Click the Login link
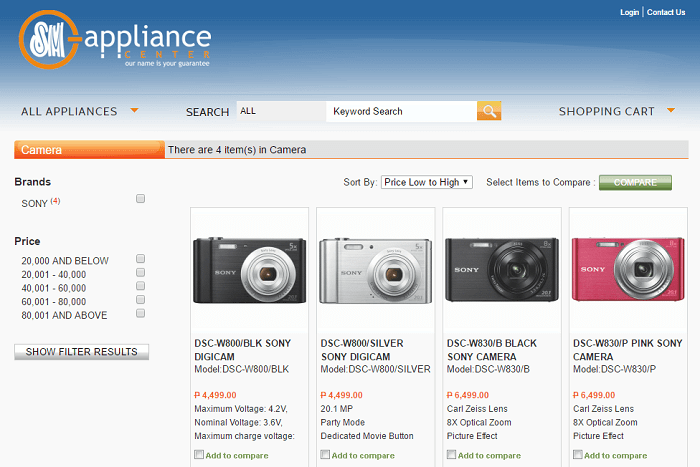The width and height of the screenshot is (700, 467). (629, 12)
